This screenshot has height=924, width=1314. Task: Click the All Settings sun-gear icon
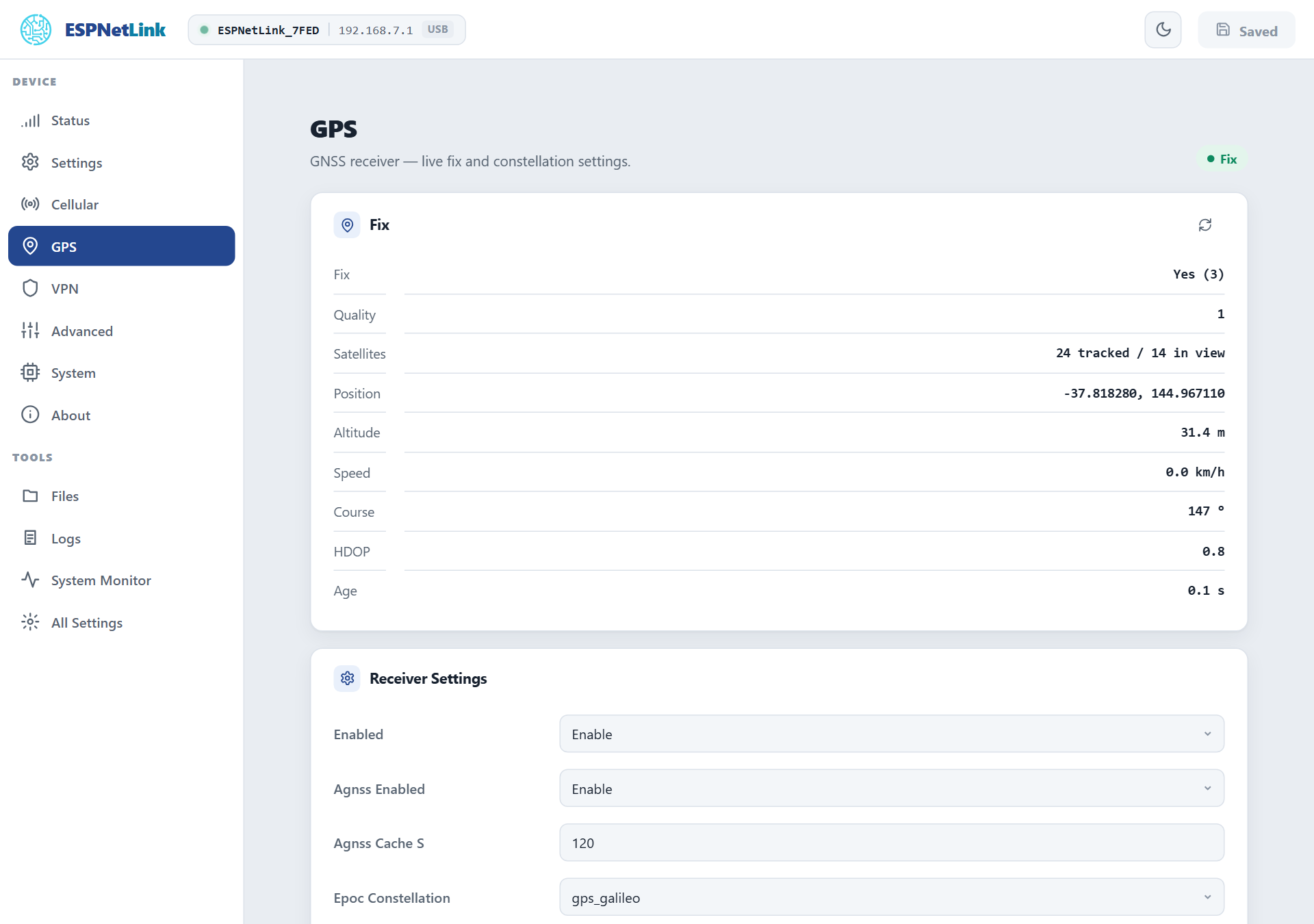click(30, 622)
